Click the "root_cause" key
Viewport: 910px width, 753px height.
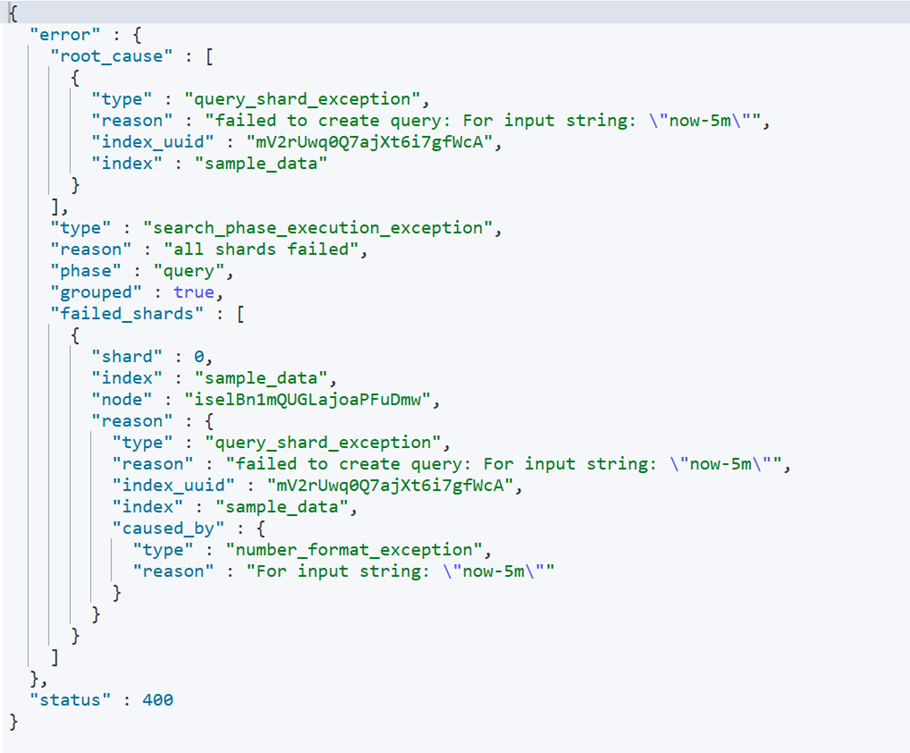pos(111,56)
